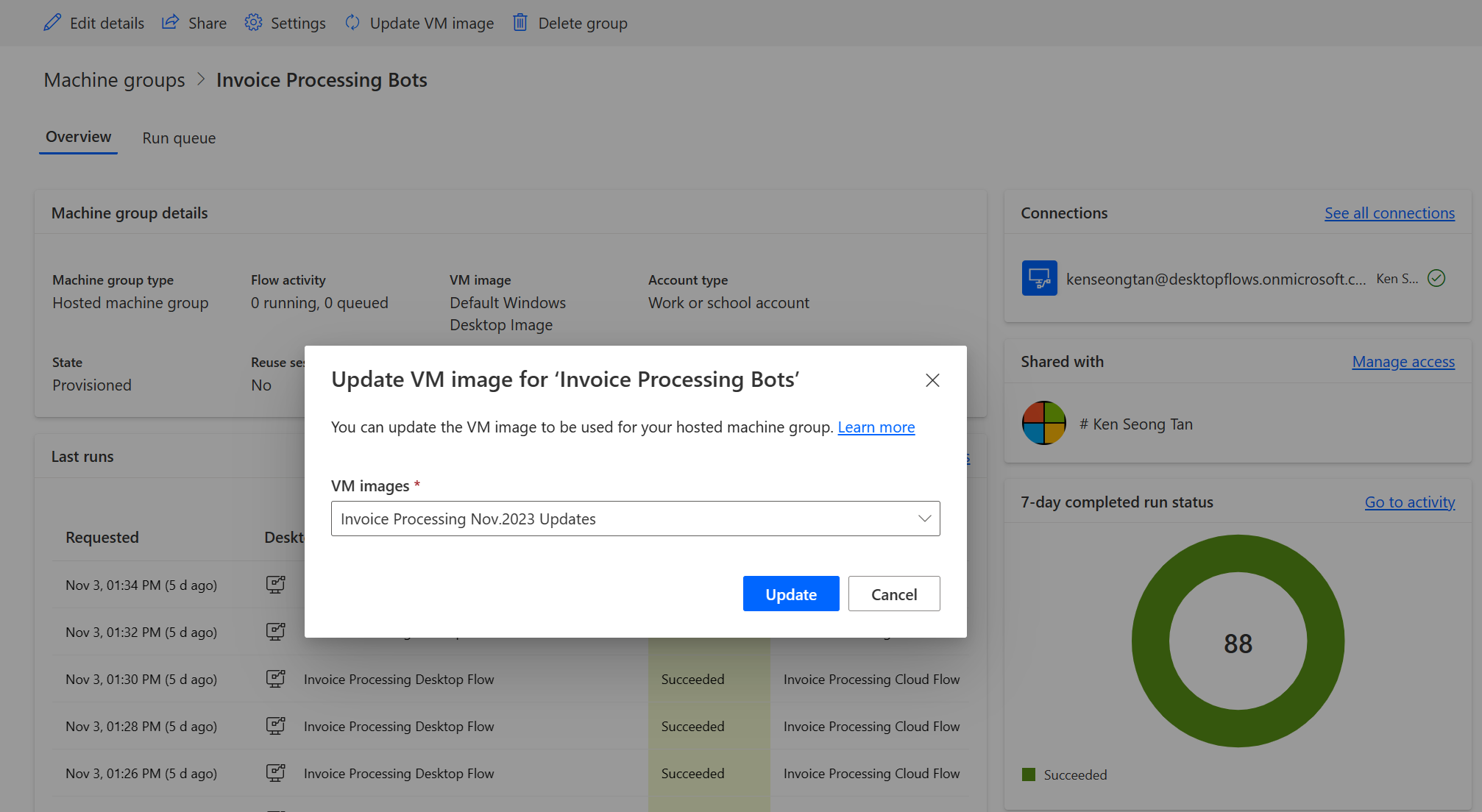
Task: Click the Learn more link
Action: tap(875, 426)
